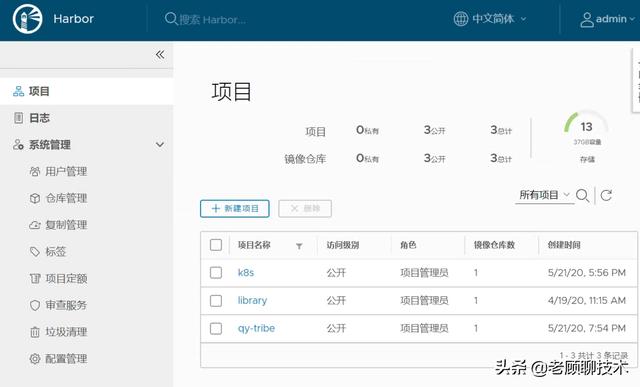Viewport: 640px width, 387px height.
Task: Click the search magnifier icon in header
Action: (x=171, y=19)
